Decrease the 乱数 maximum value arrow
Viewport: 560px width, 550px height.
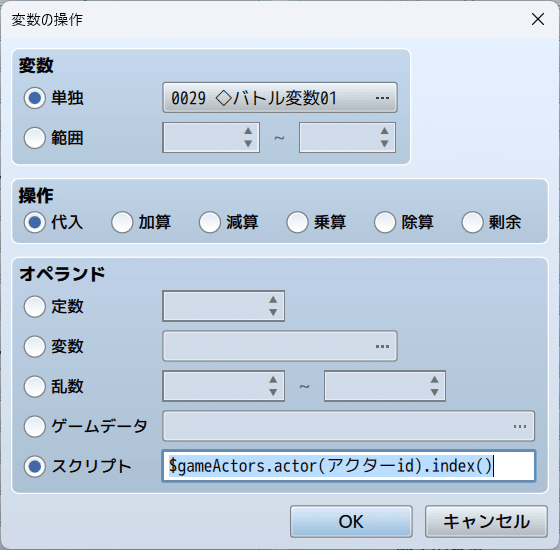(x=434, y=392)
